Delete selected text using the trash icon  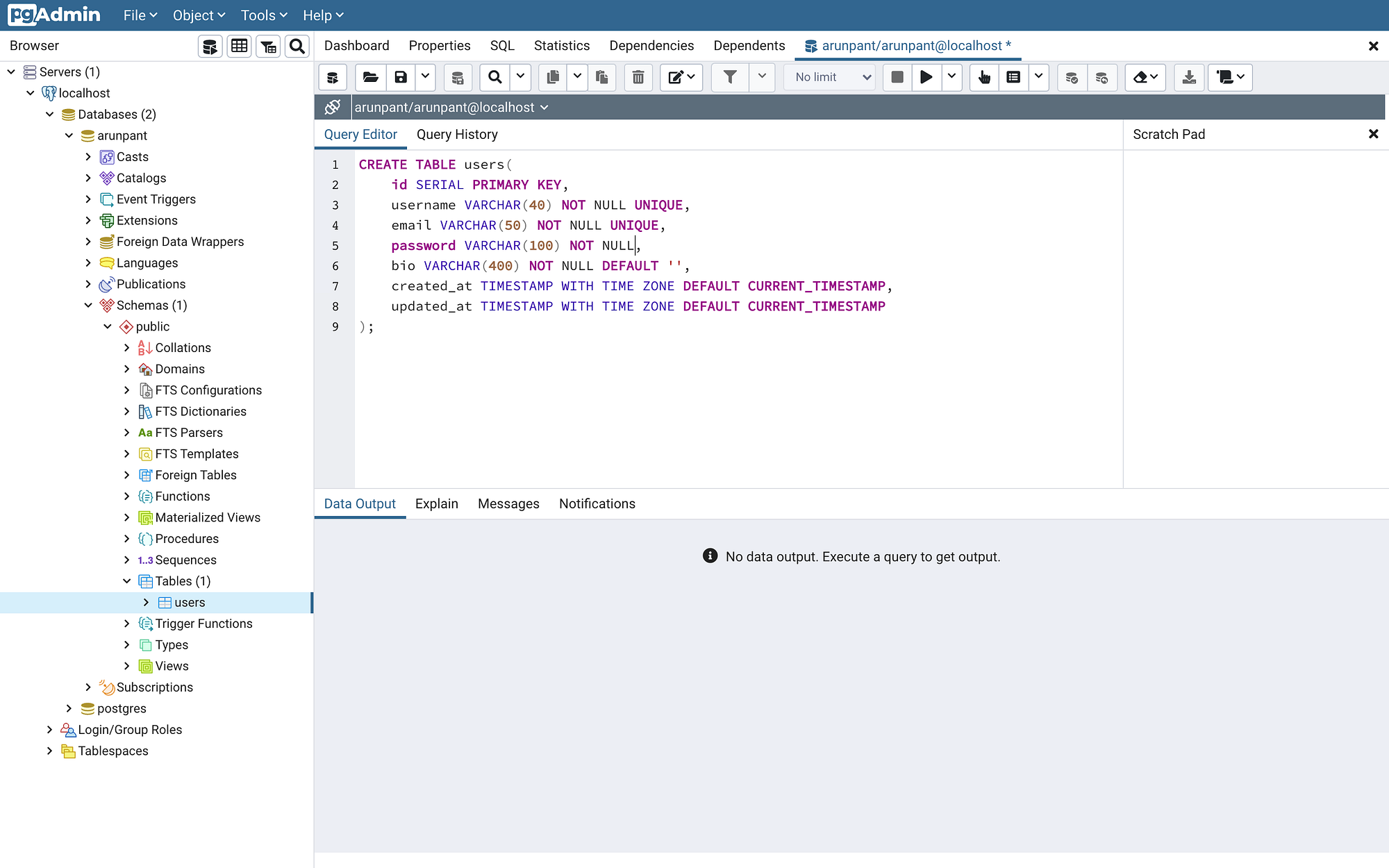click(x=638, y=77)
